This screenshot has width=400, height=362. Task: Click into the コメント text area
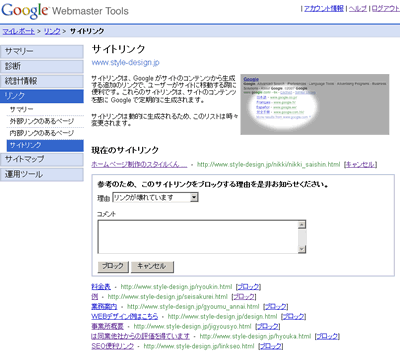pos(198,237)
